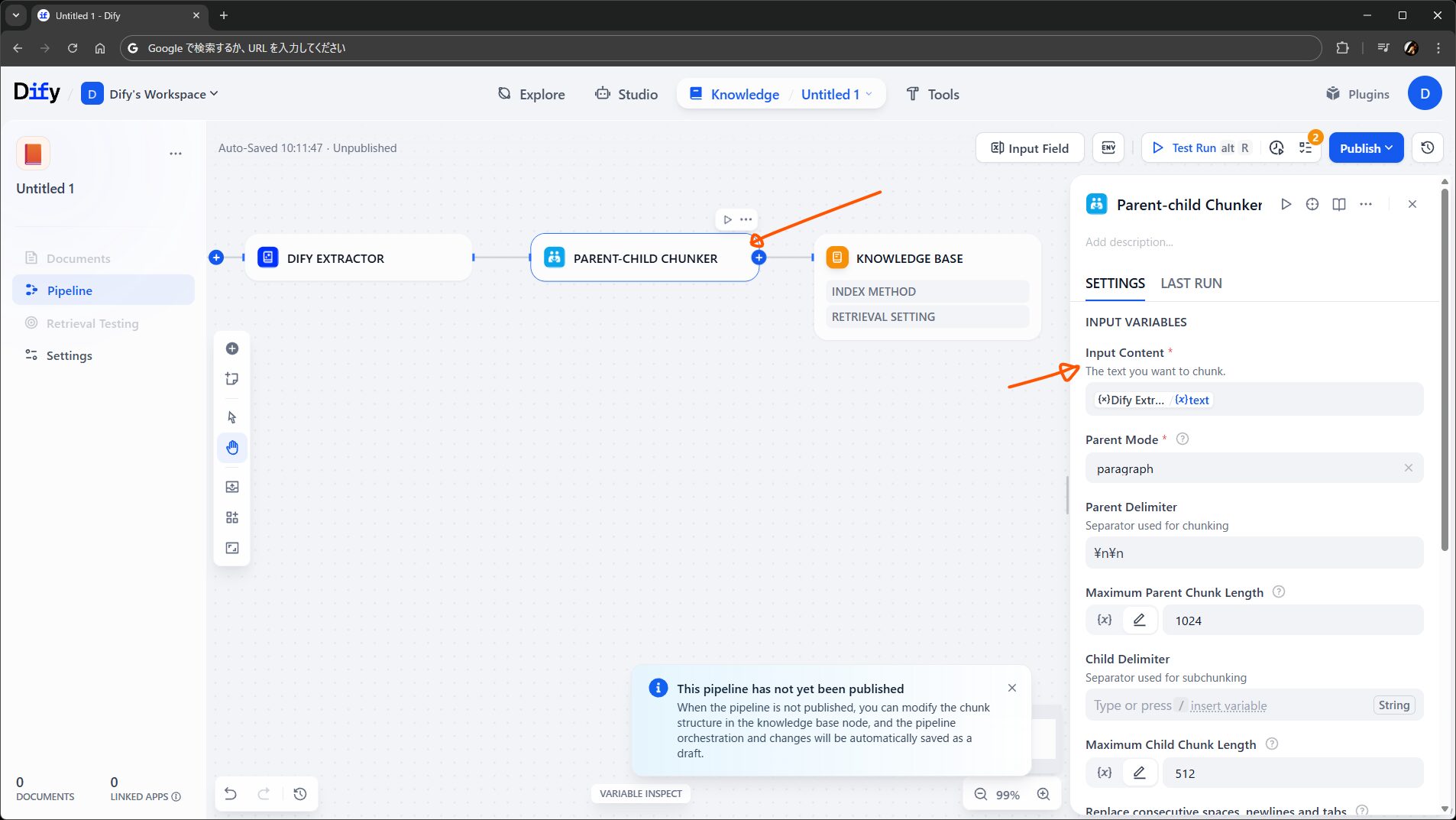Click the Input Field button
This screenshot has width=1456, height=820.
pos(1029,147)
